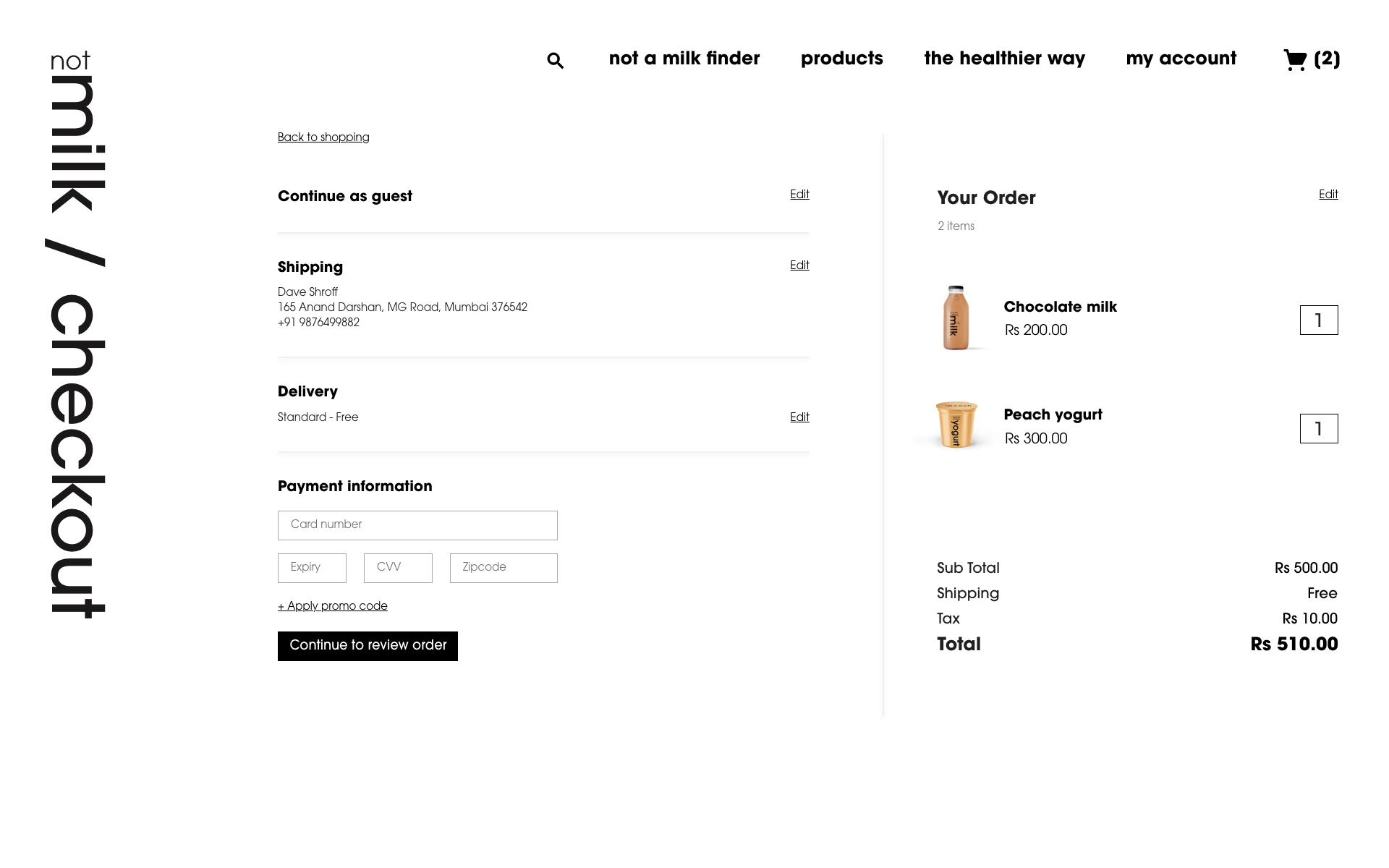Image resolution: width=1389 pixels, height=868 pixels.
Task: Edit the Delivery method
Action: pos(799,417)
